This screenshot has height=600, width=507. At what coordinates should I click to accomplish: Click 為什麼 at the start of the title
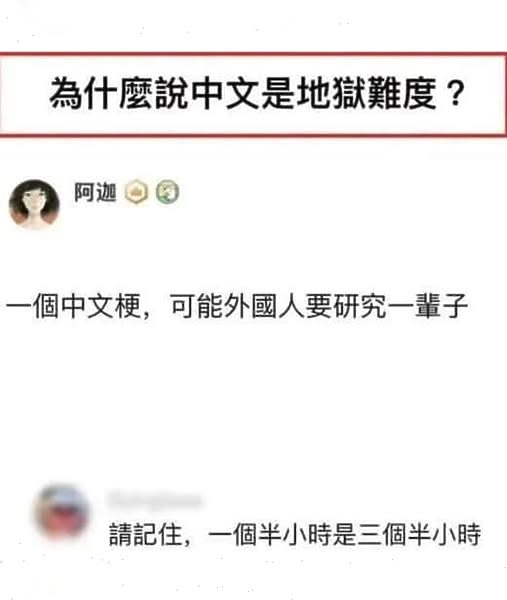pos(101,93)
